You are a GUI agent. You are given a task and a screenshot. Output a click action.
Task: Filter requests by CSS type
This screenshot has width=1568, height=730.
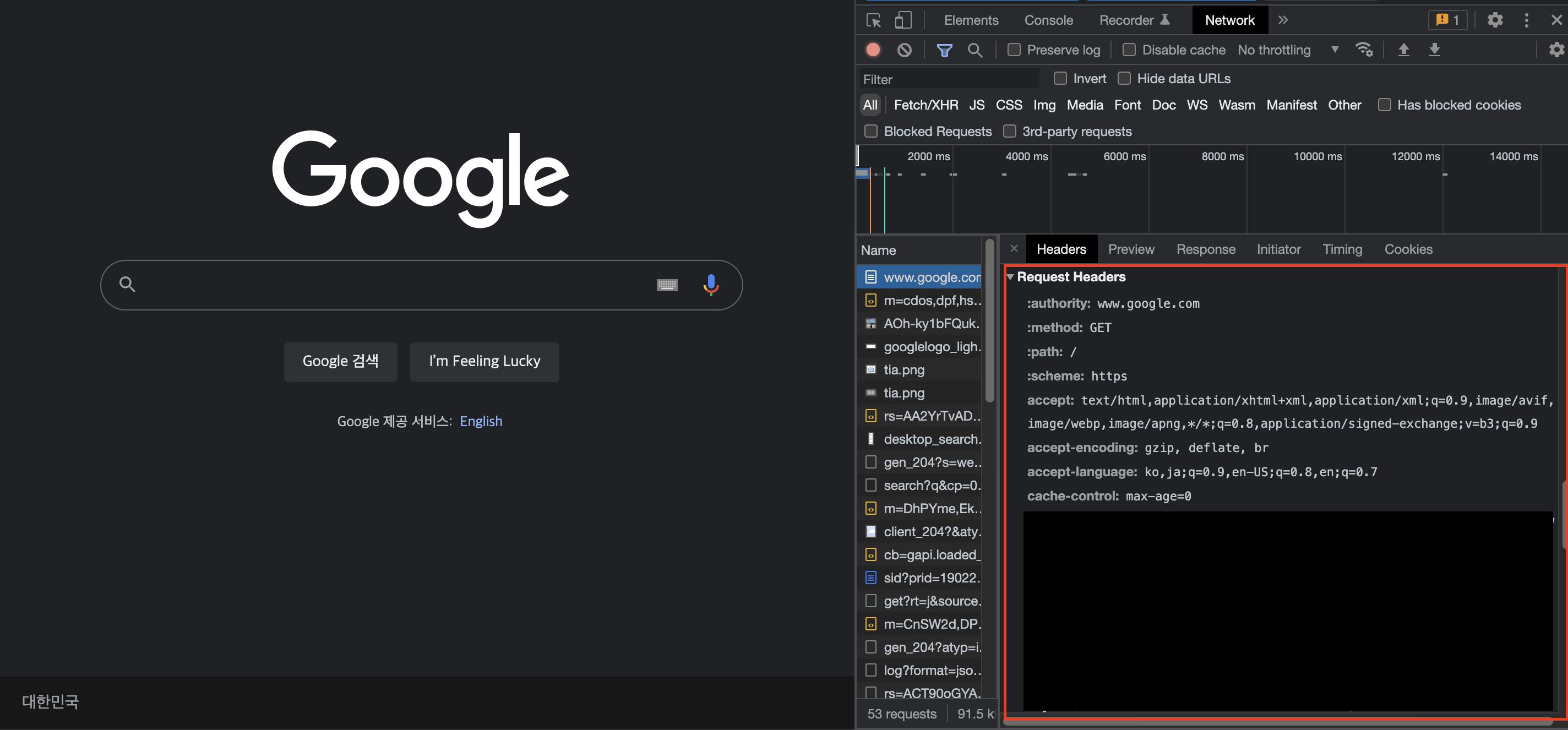coord(1009,105)
